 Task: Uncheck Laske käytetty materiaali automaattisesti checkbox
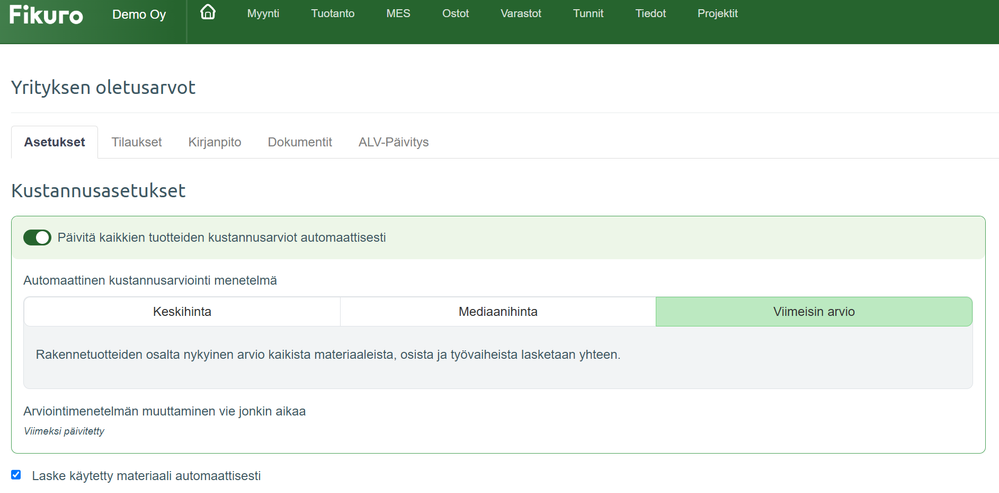pyautogui.click(x=16, y=475)
